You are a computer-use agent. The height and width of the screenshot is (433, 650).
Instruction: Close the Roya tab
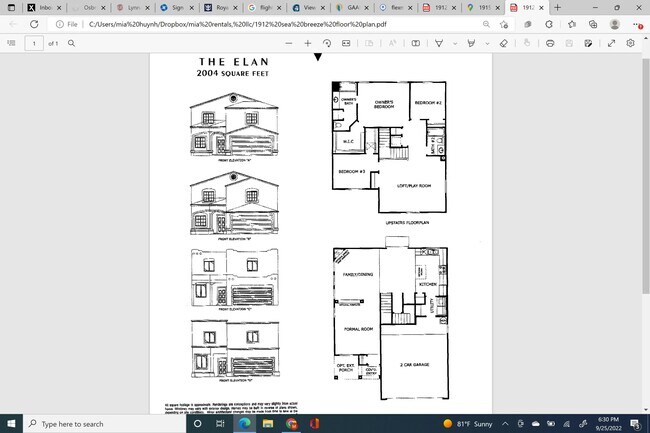click(x=235, y=7)
